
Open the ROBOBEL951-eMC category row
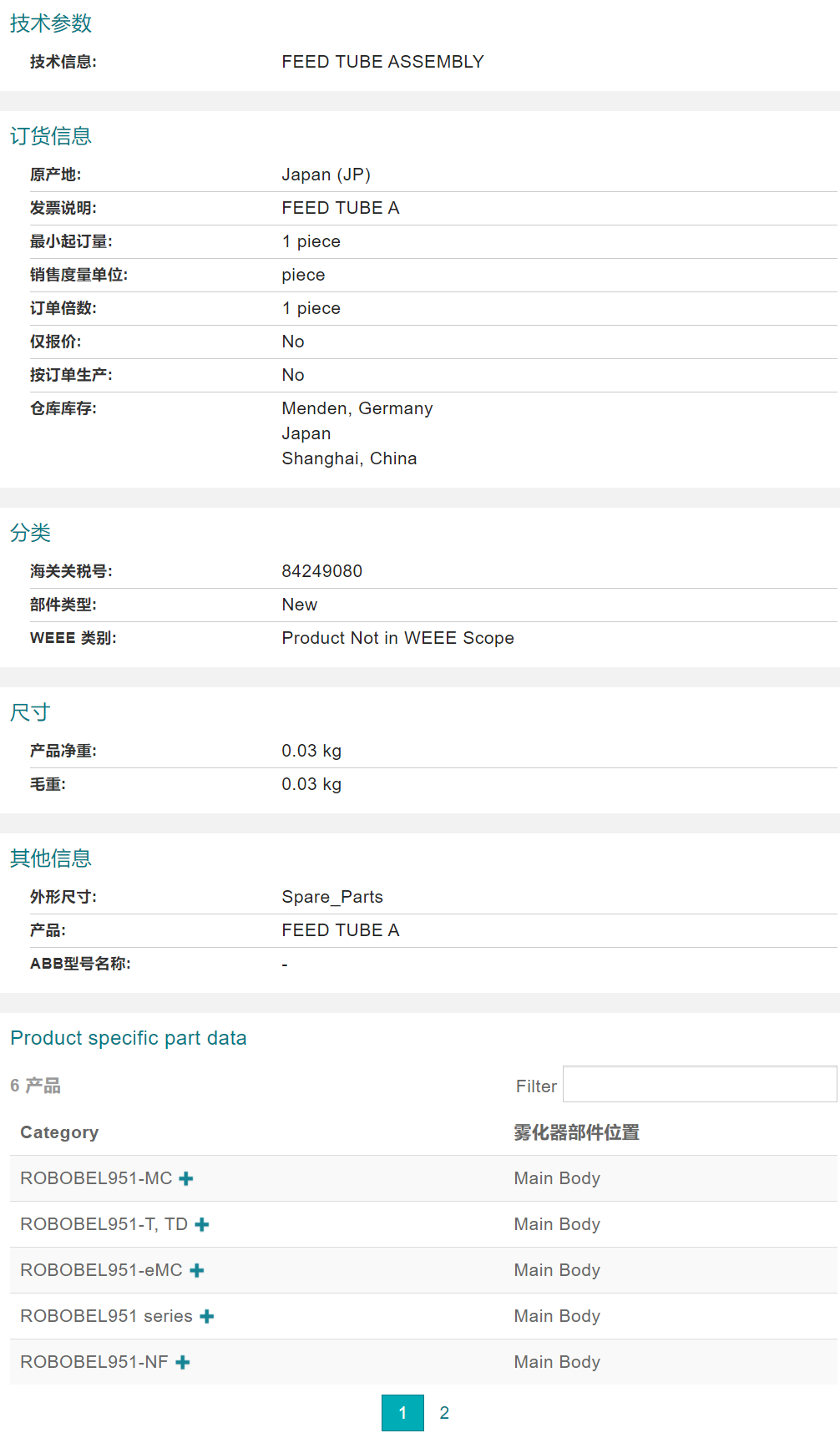[x=101, y=1270]
